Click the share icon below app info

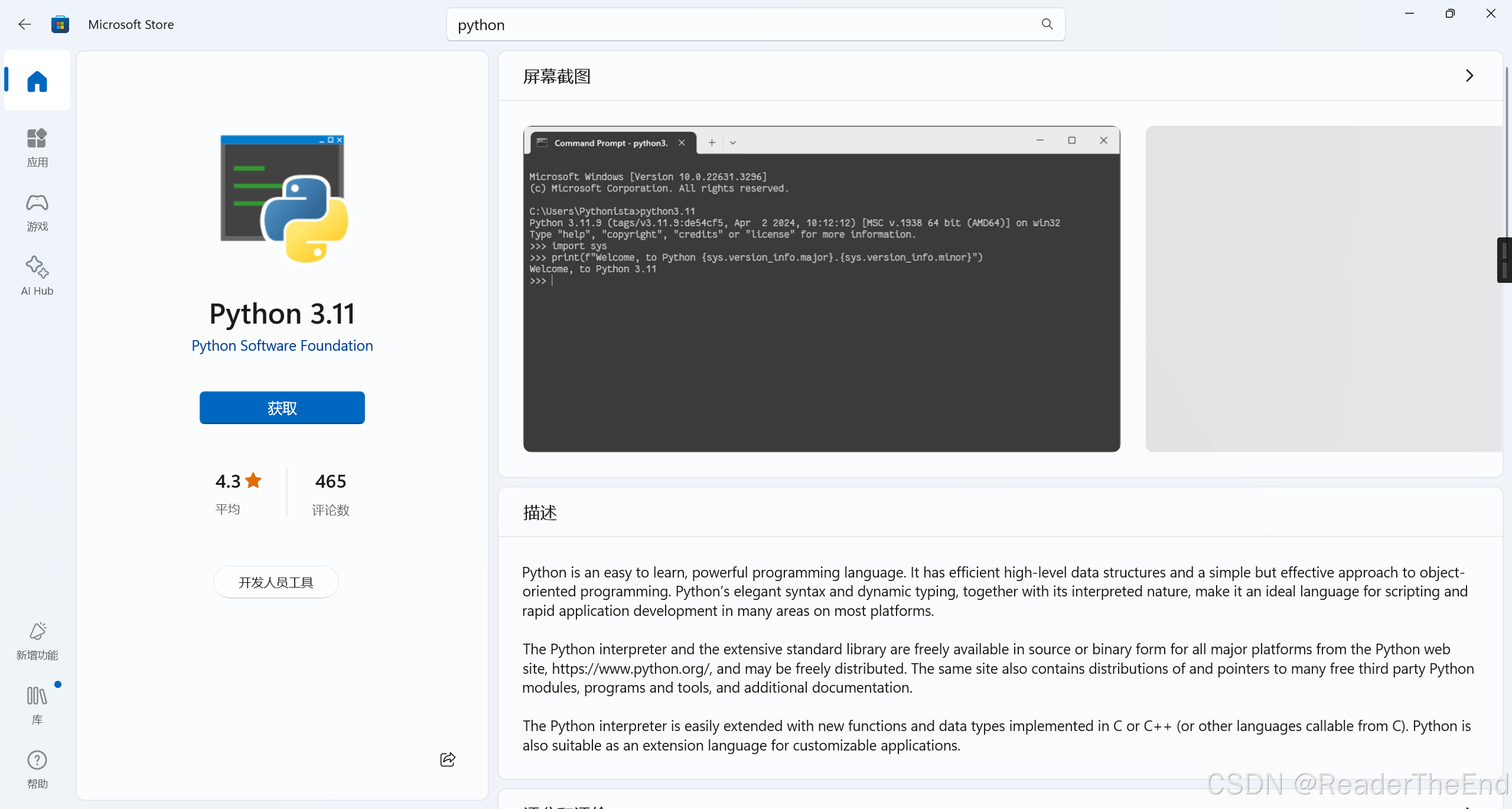pyautogui.click(x=448, y=759)
